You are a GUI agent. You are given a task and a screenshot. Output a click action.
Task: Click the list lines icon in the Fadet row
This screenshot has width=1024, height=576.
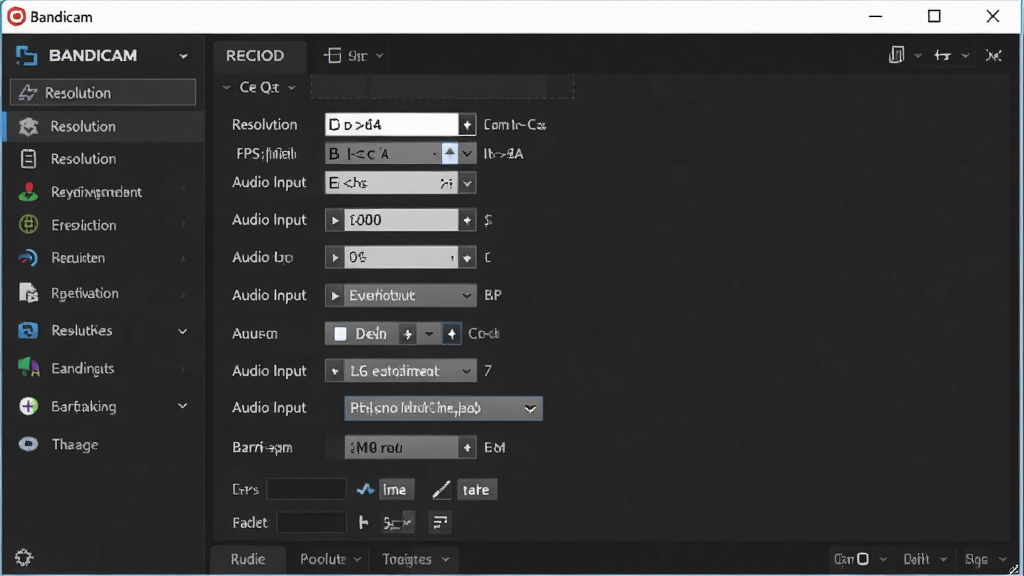[x=440, y=522]
